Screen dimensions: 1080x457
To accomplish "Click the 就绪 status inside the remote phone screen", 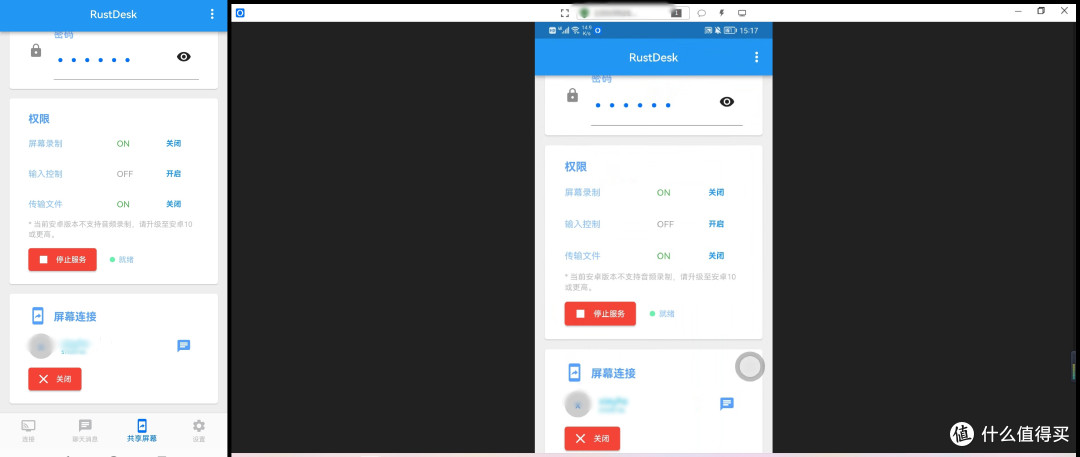I will [x=662, y=314].
